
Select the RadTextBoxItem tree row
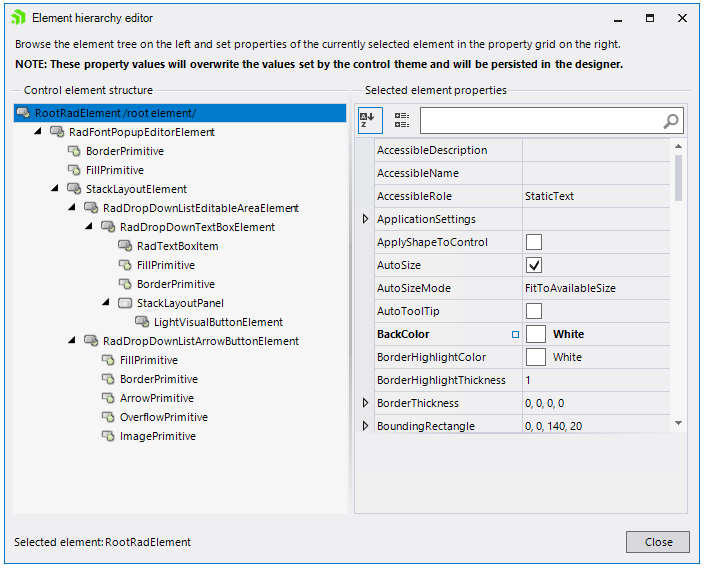(178, 246)
